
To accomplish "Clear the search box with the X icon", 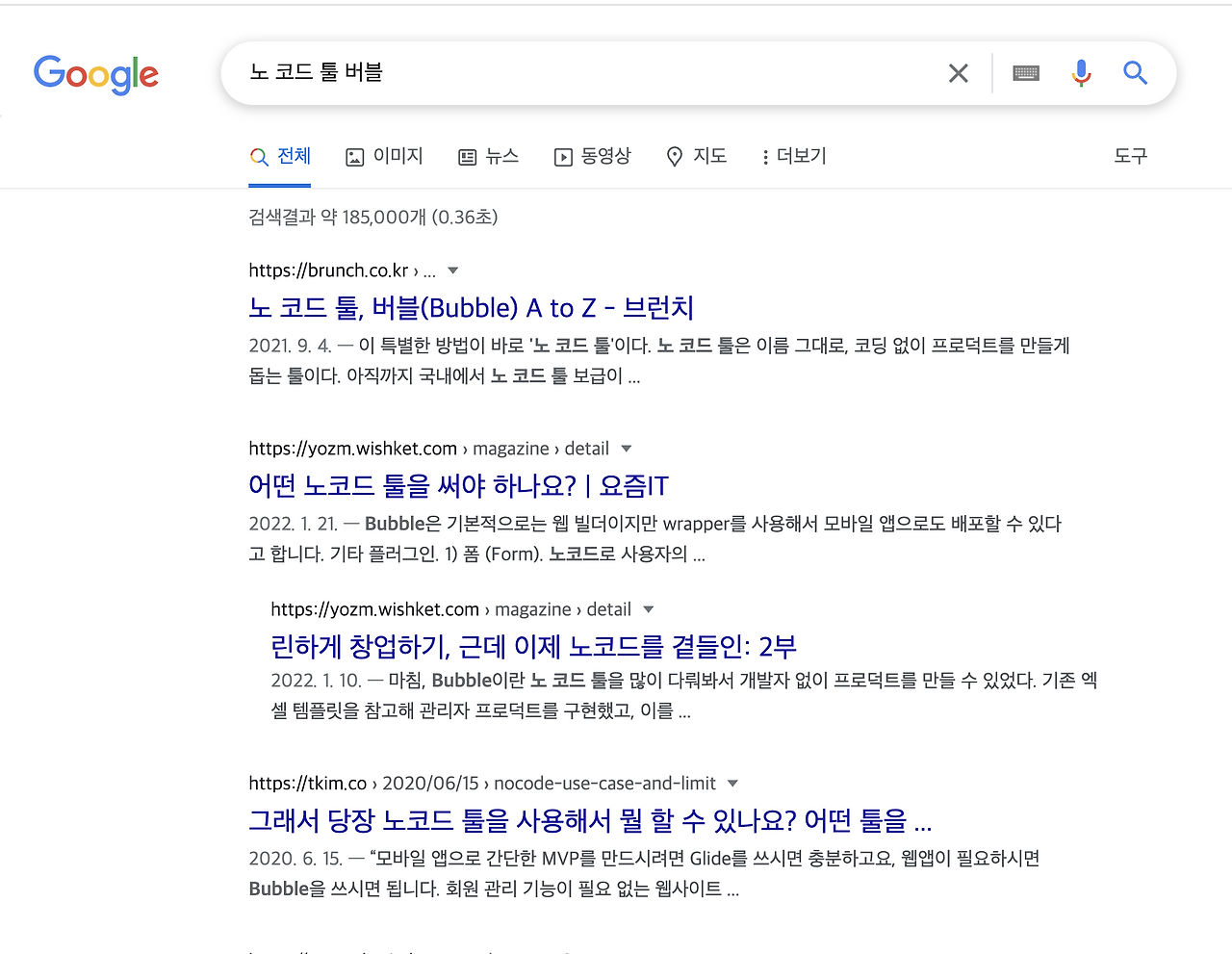I will [x=958, y=73].
